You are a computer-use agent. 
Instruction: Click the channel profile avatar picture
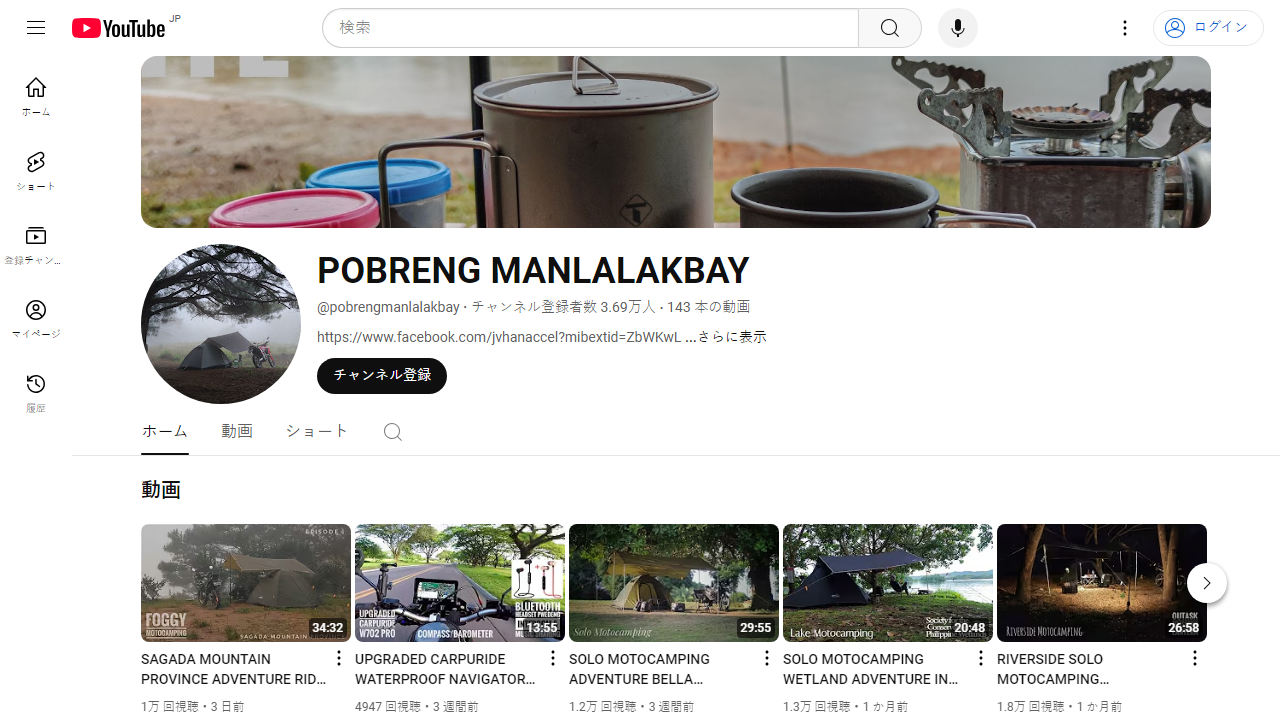pyautogui.click(x=221, y=324)
